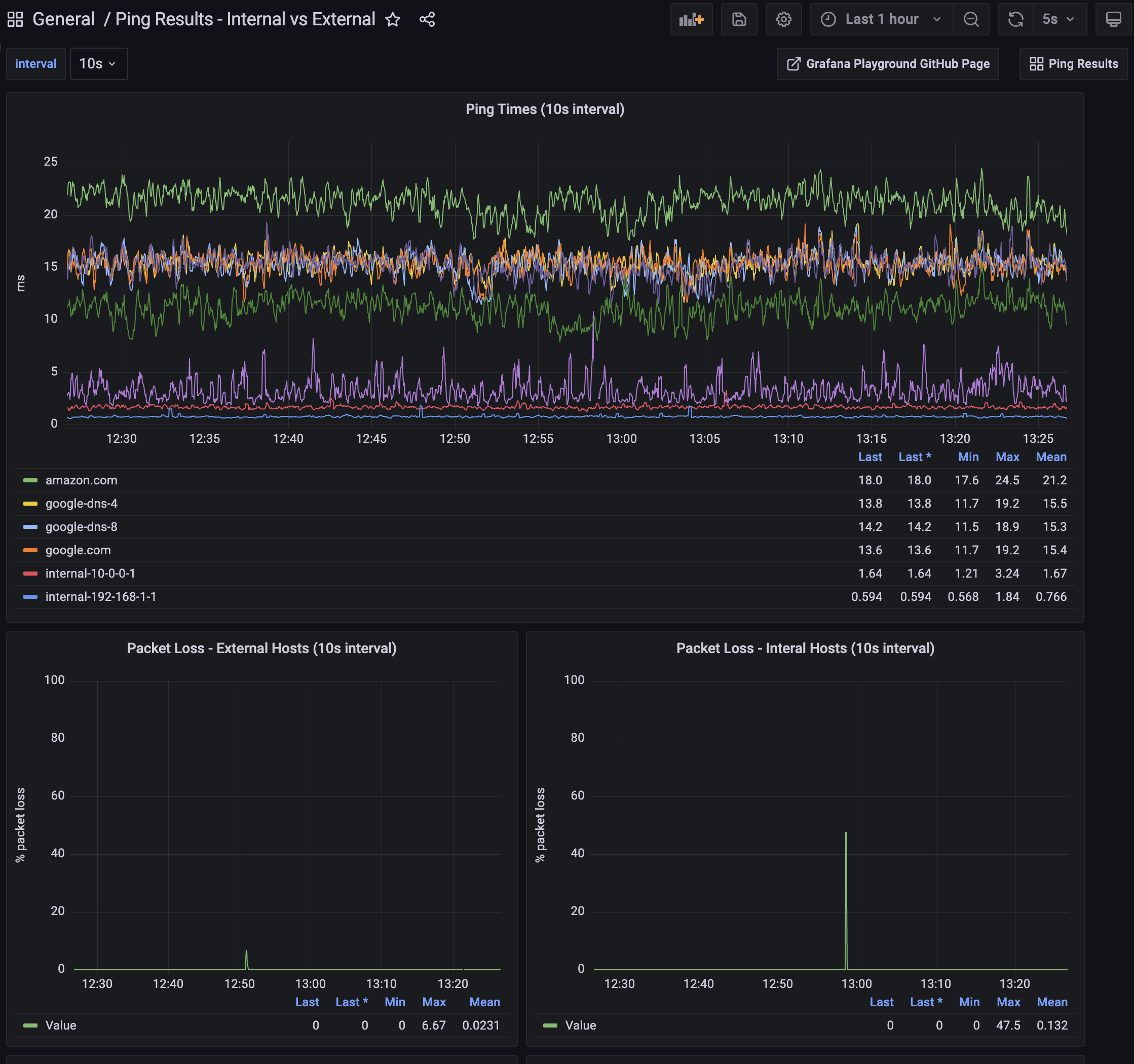Toggle internal-10-0-0-1 series visibility
The height and width of the screenshot is (1064, 1134).
[x=90, y=574]
